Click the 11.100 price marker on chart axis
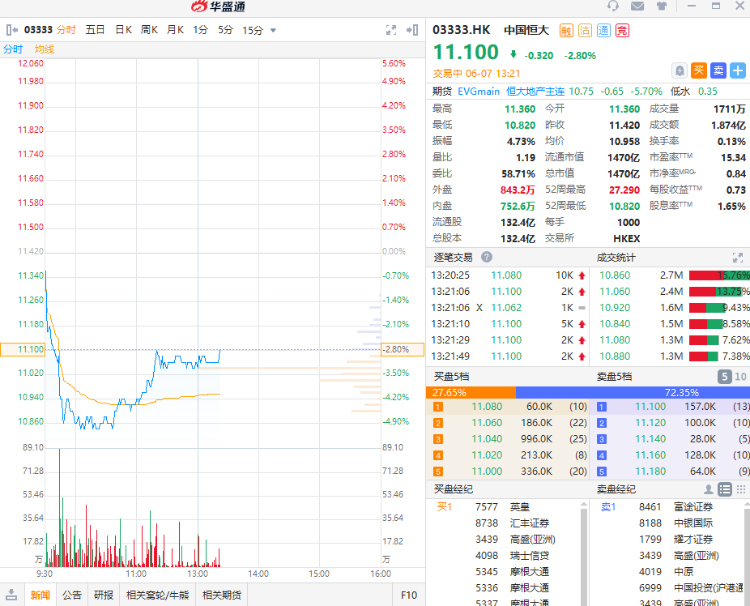The image size is (750, 606). tap(23, 349)
